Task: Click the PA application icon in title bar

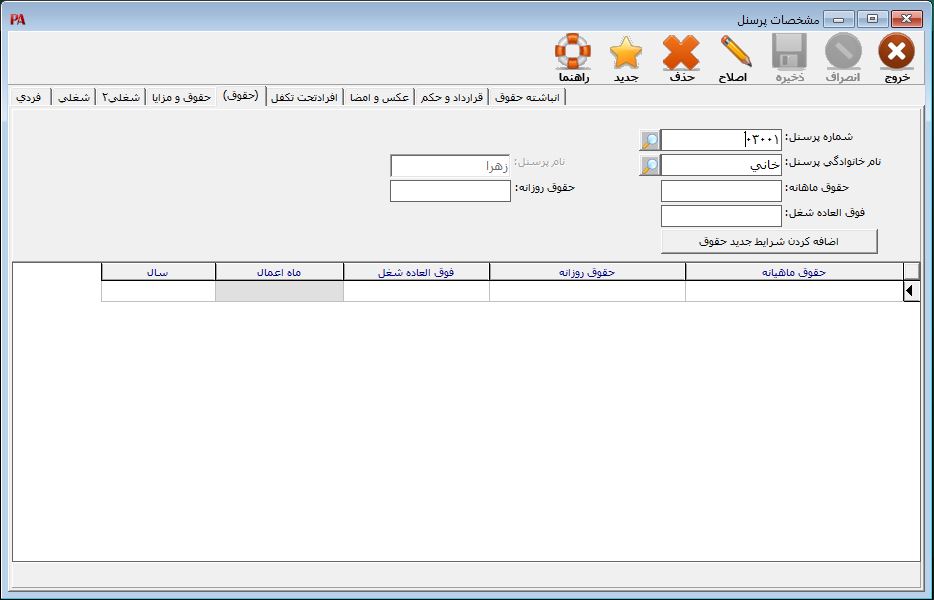Action: tap(17, 19)
